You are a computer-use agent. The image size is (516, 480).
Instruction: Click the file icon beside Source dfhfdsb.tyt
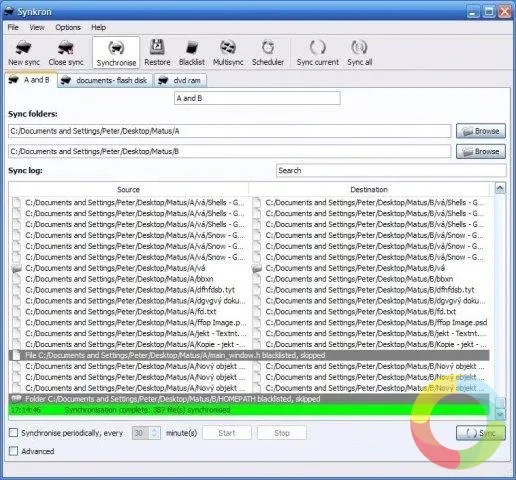[16, 290]
